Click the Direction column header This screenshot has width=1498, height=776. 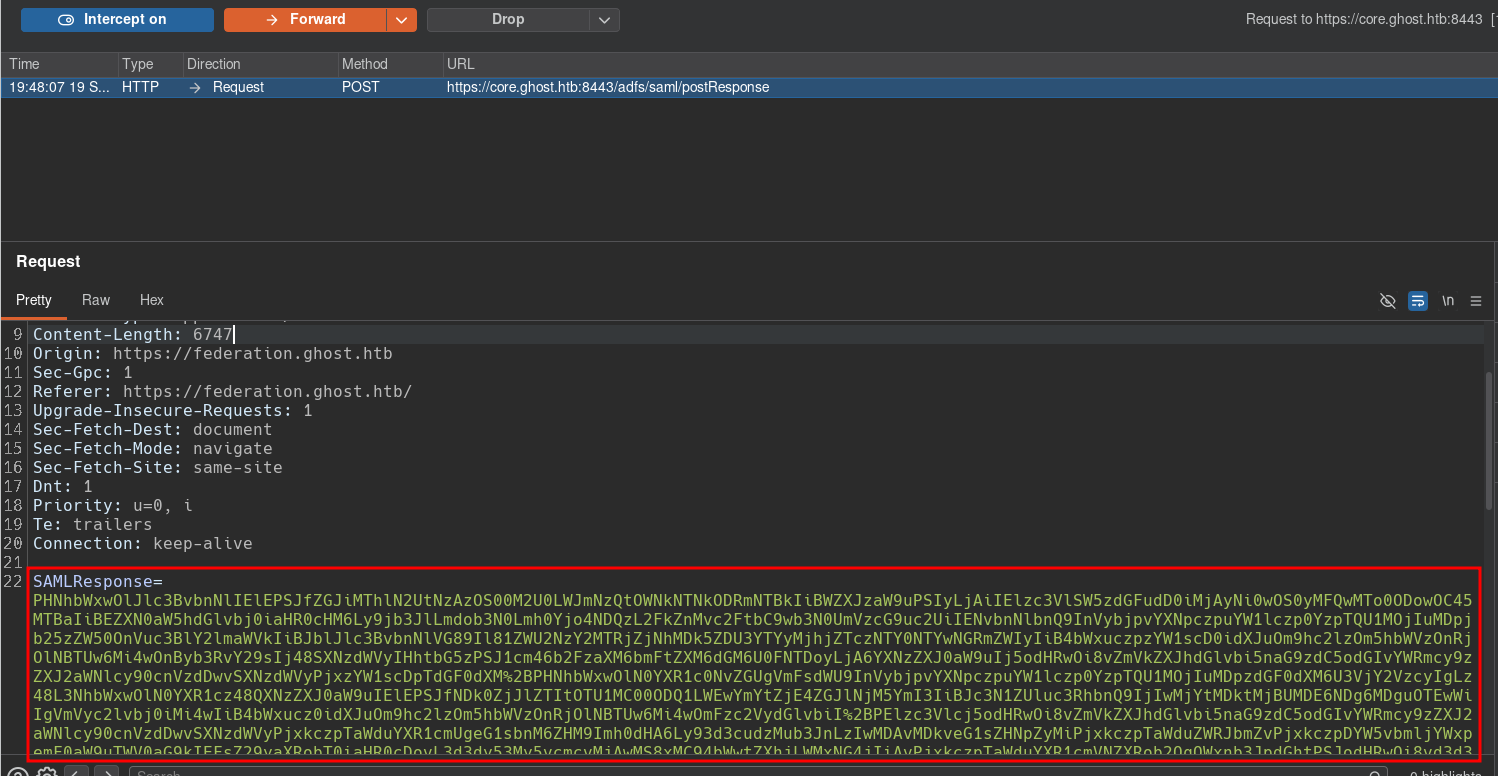click(x=260, y=64)
